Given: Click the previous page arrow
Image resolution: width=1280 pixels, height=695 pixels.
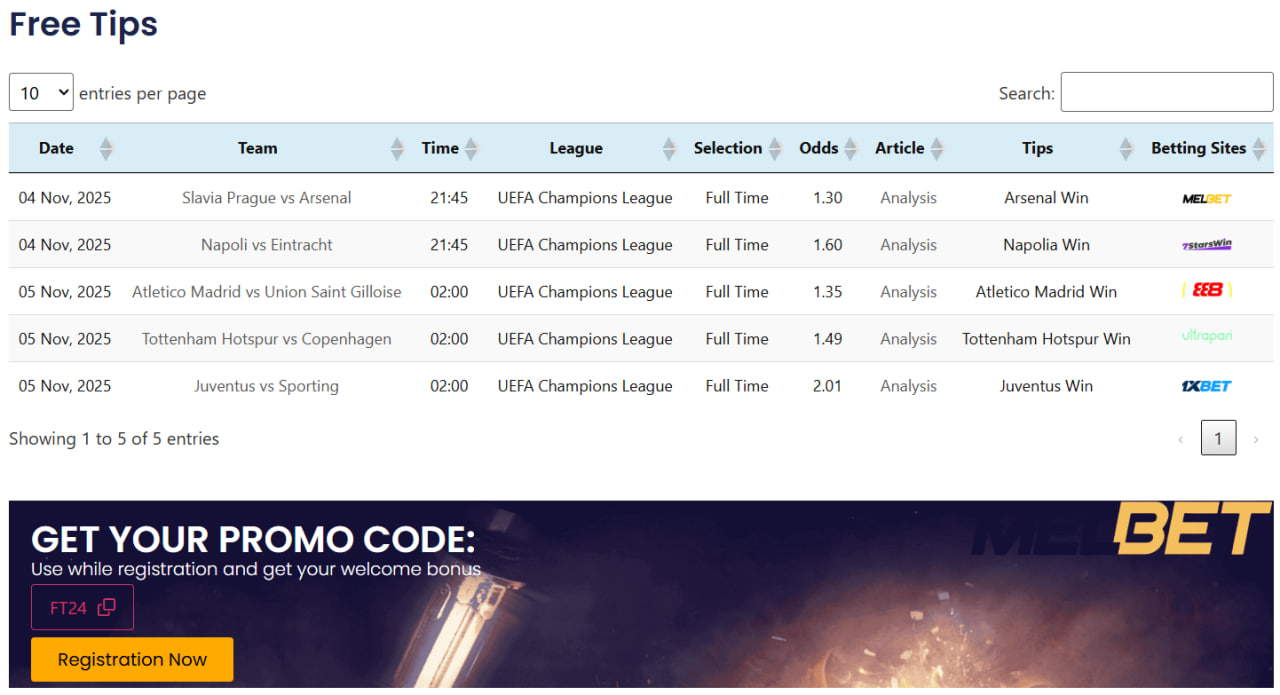Looking at the screenshot, I should tap(1180, 439).
